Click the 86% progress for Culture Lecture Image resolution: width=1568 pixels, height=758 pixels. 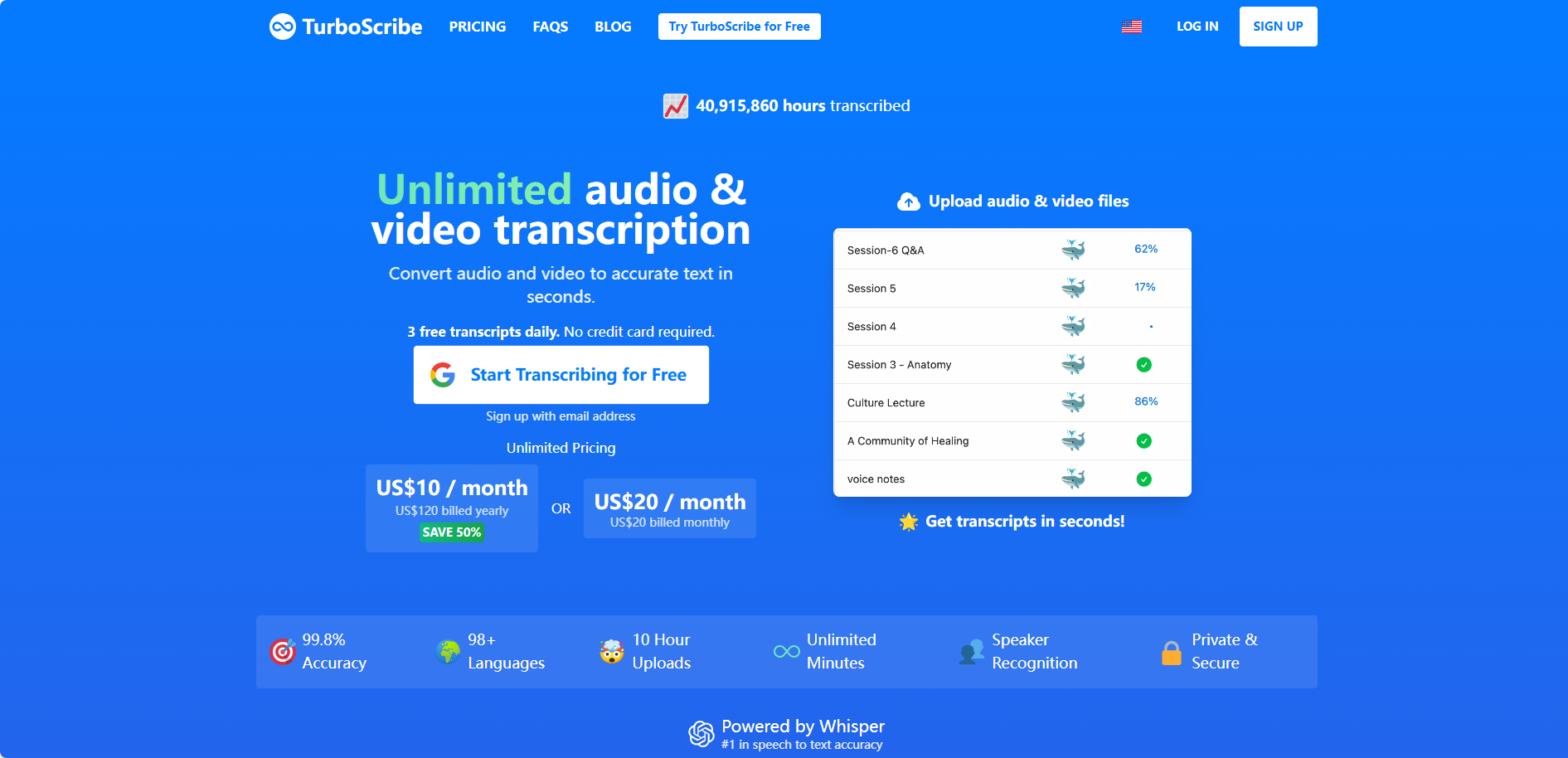coord(1146,401)
